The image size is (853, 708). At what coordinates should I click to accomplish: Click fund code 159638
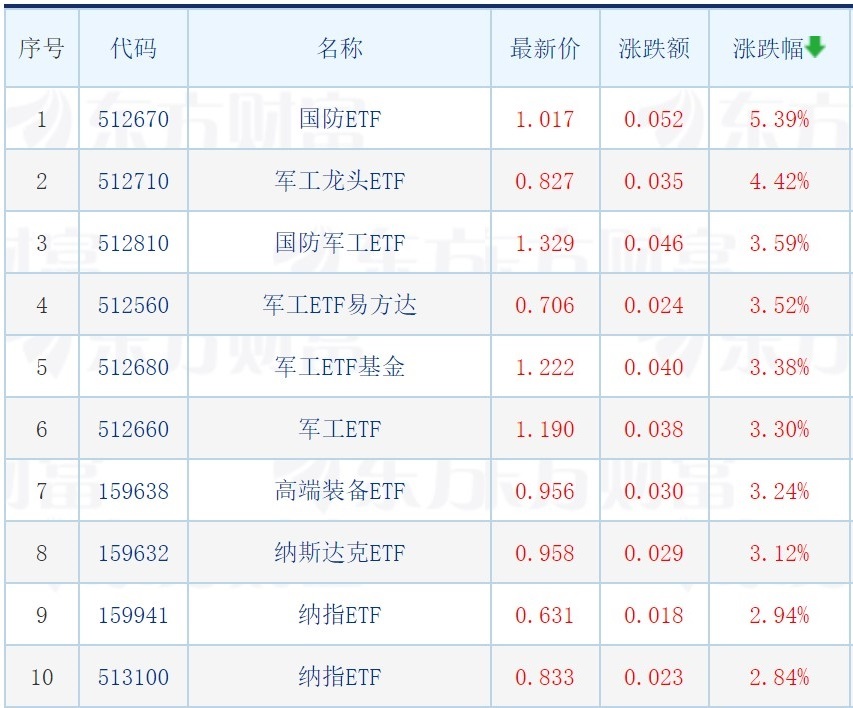pyautogui.click(x=133, y=491)
